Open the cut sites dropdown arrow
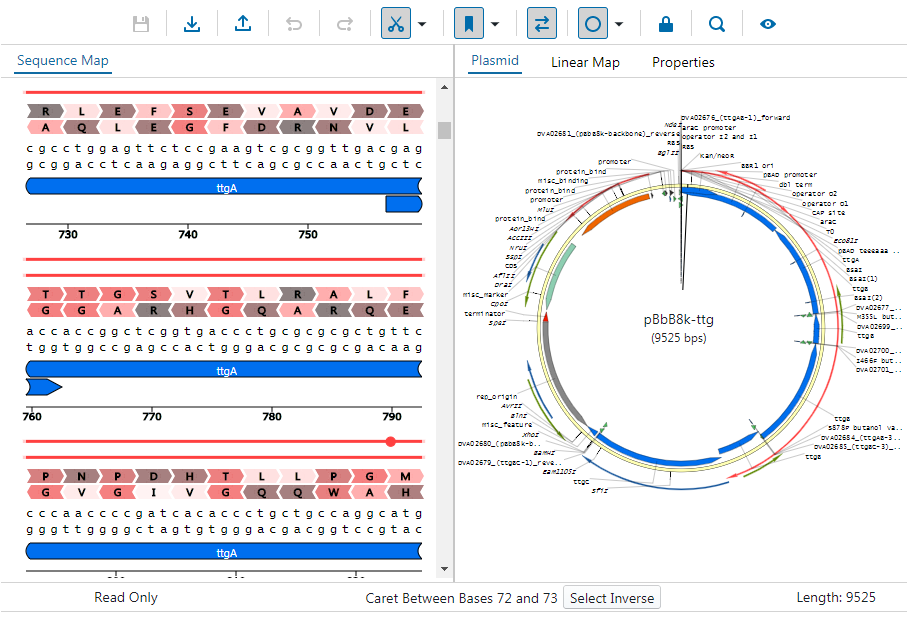This screenshot has height=621, width=913. [x=422, y=24]
